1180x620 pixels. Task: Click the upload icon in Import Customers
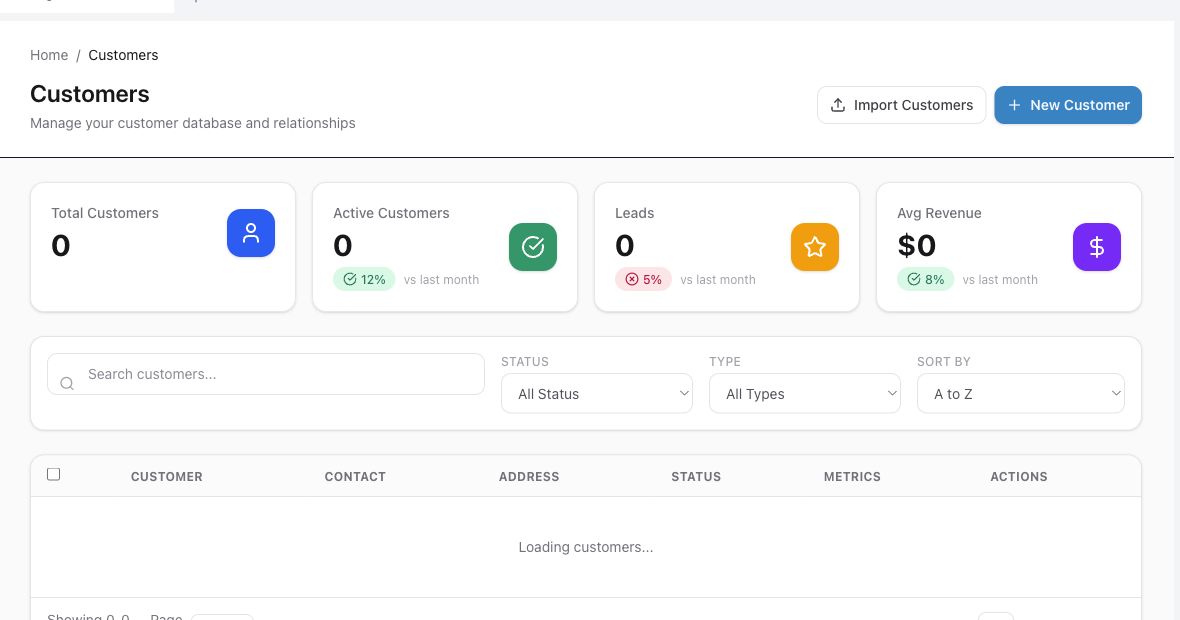[x=838, y=105]
